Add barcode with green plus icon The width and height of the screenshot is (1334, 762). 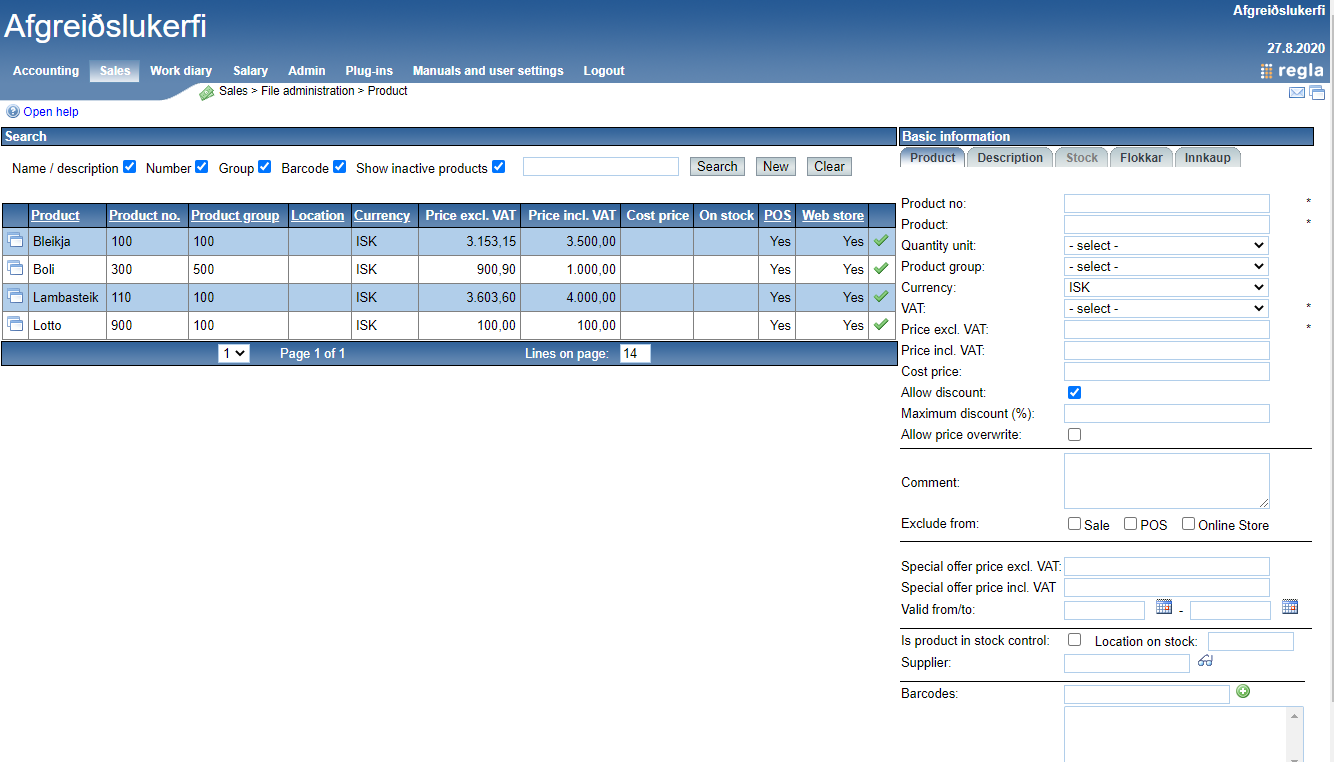(1243, 691)
